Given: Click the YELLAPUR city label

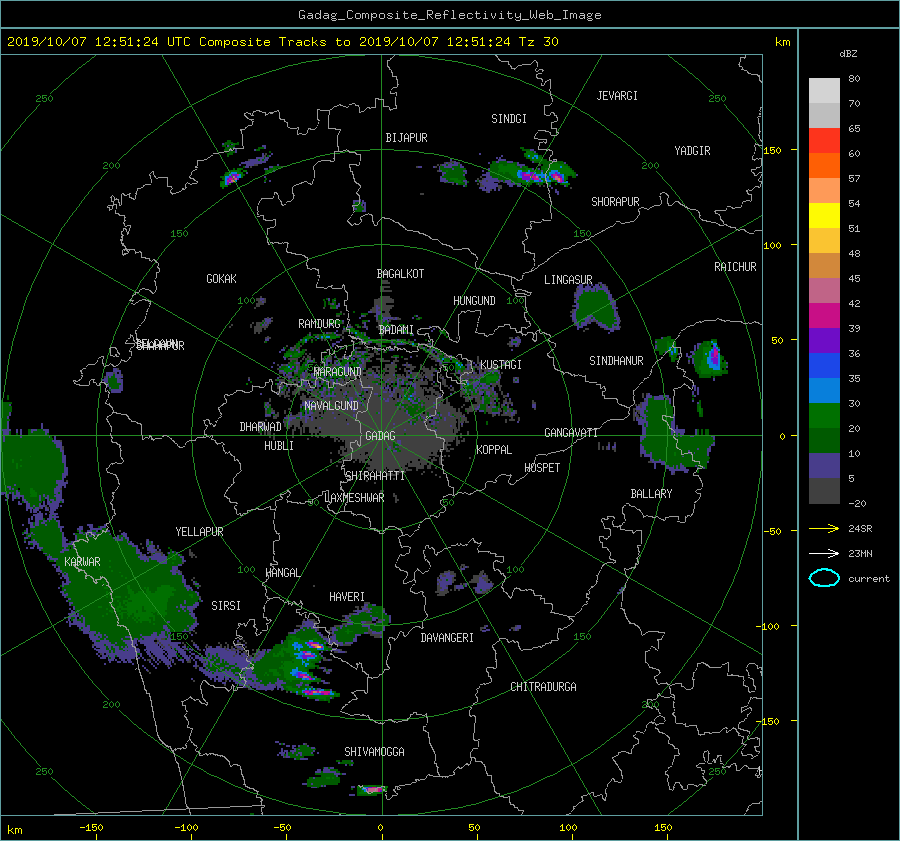Looking at the screenshot, I should pos(199,532).
